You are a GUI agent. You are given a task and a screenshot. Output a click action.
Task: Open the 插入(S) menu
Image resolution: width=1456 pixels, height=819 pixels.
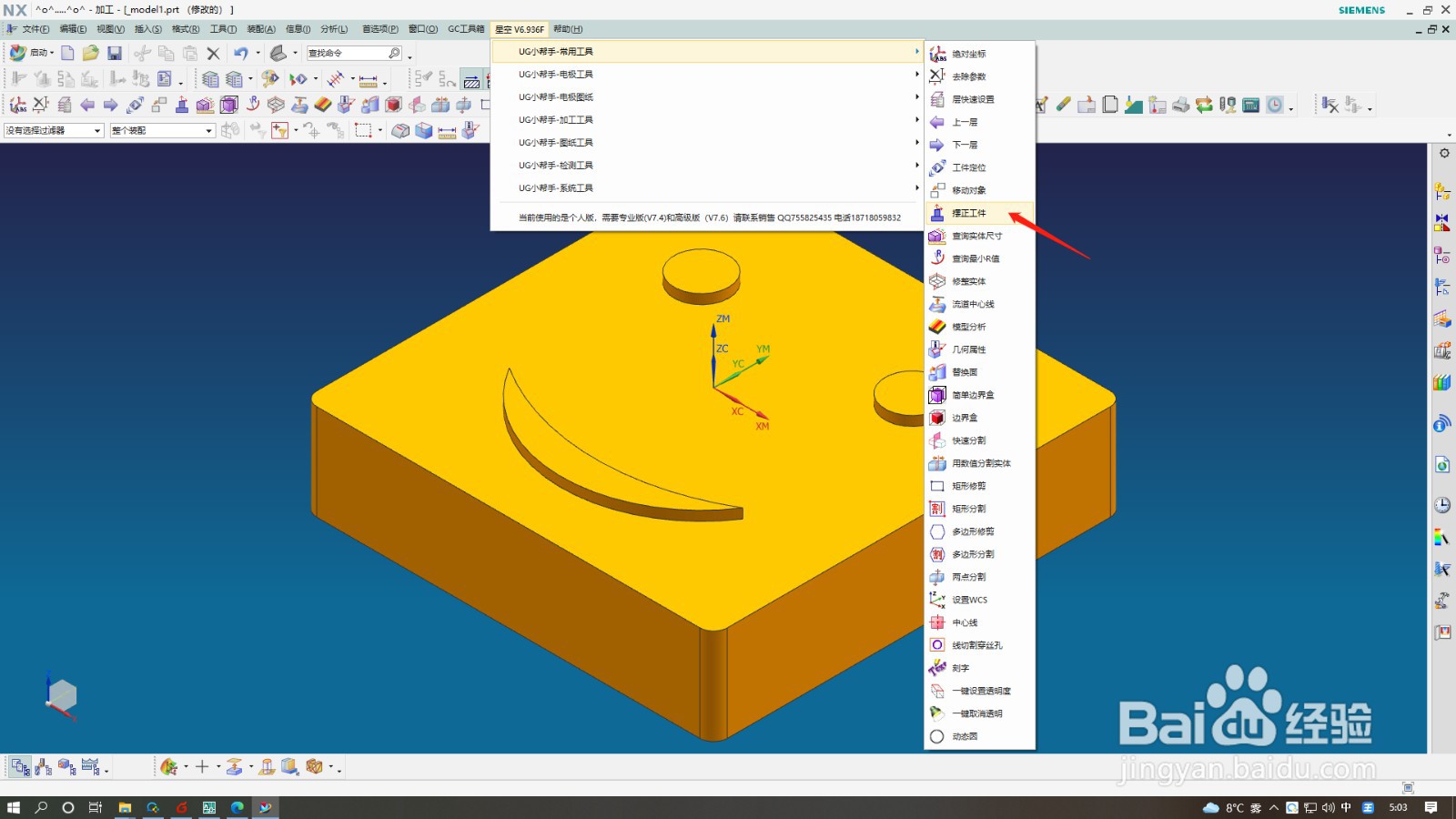[147, 29]
